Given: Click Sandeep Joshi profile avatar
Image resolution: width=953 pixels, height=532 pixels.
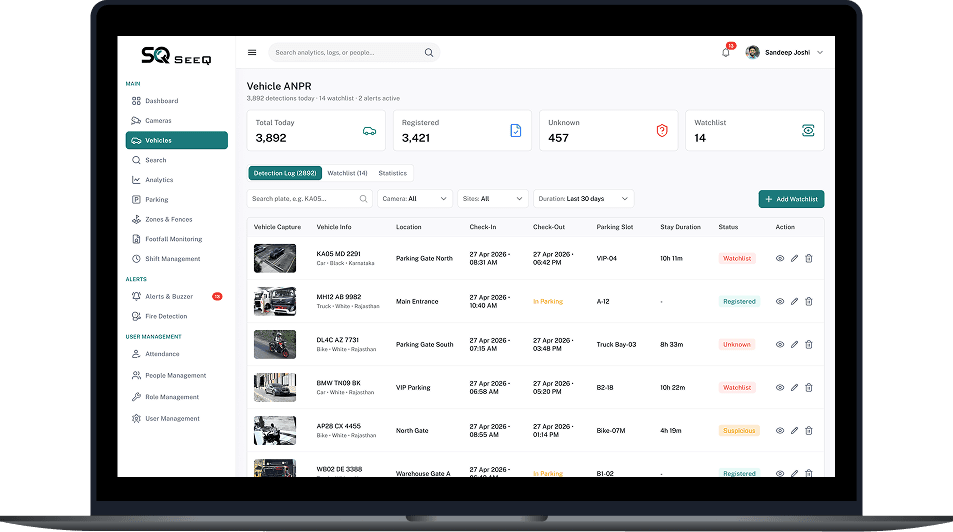Looking at the screenshot, I should (x=752, y=52).
